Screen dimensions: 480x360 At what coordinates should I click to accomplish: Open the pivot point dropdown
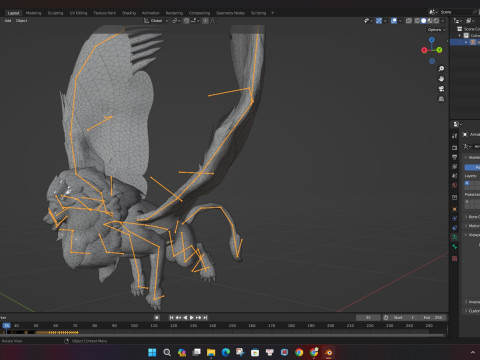176,21
